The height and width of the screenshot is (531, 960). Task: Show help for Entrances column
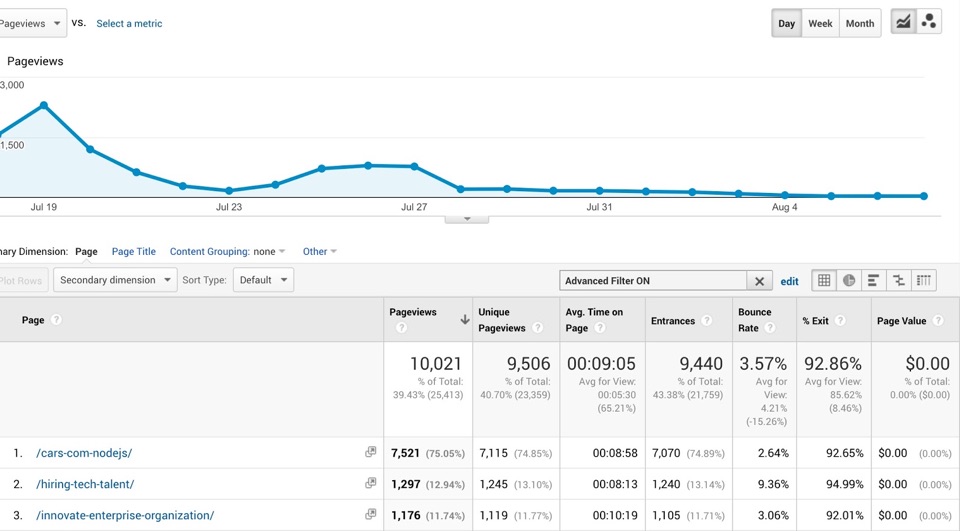[707, 320]
